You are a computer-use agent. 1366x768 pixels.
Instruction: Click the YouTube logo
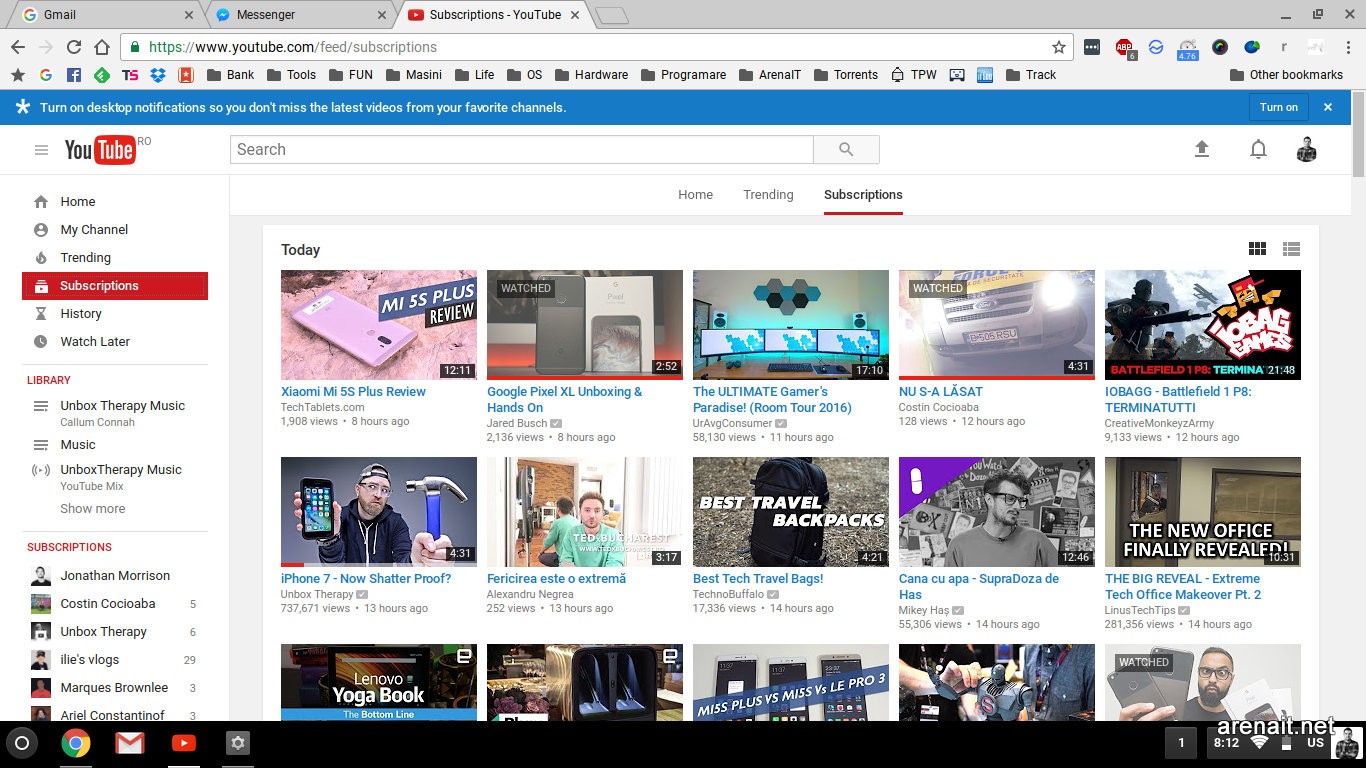(x=100, y=150)
